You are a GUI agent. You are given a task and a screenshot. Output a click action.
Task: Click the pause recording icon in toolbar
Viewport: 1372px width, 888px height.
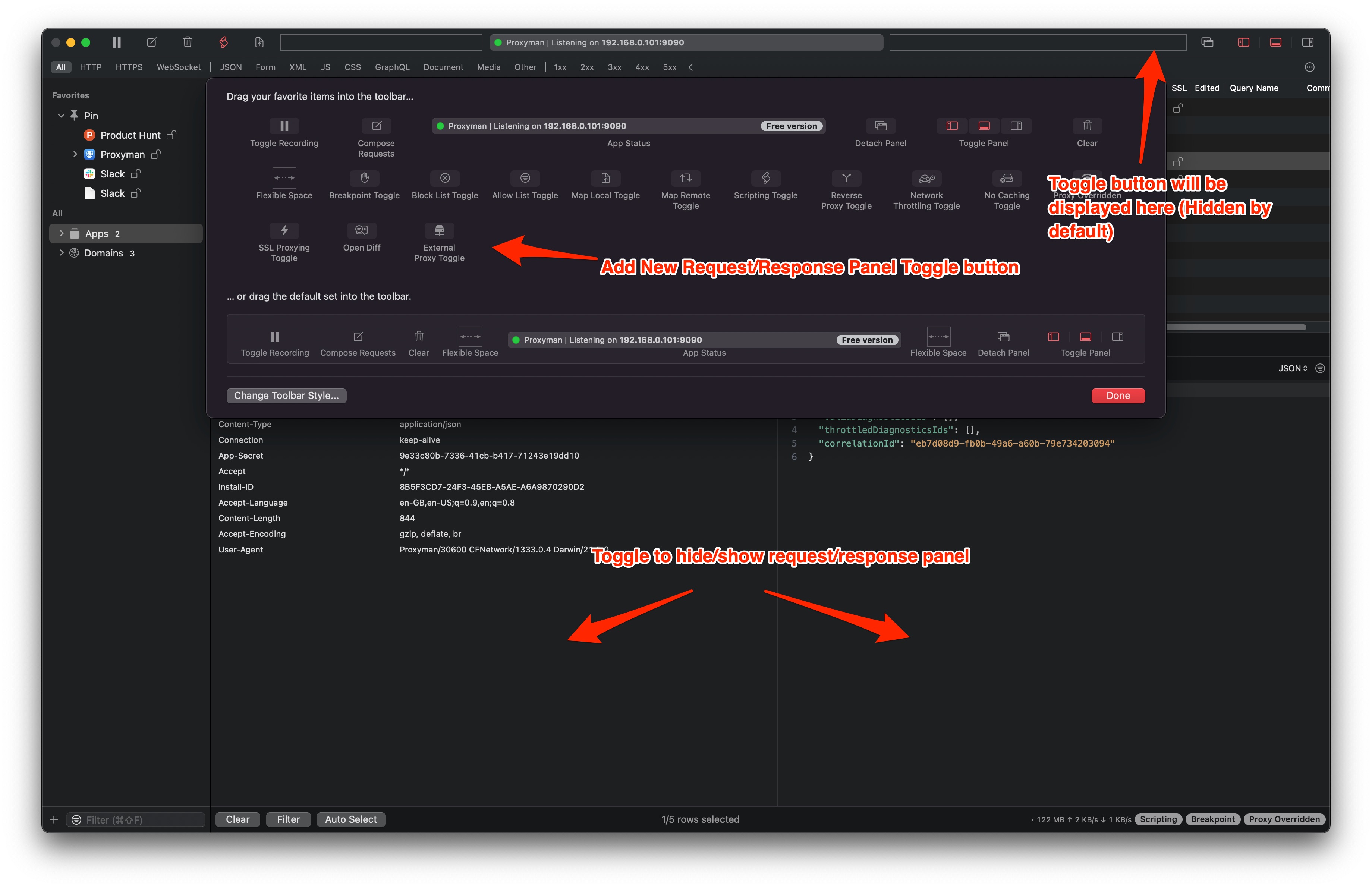tap(116, 42)
